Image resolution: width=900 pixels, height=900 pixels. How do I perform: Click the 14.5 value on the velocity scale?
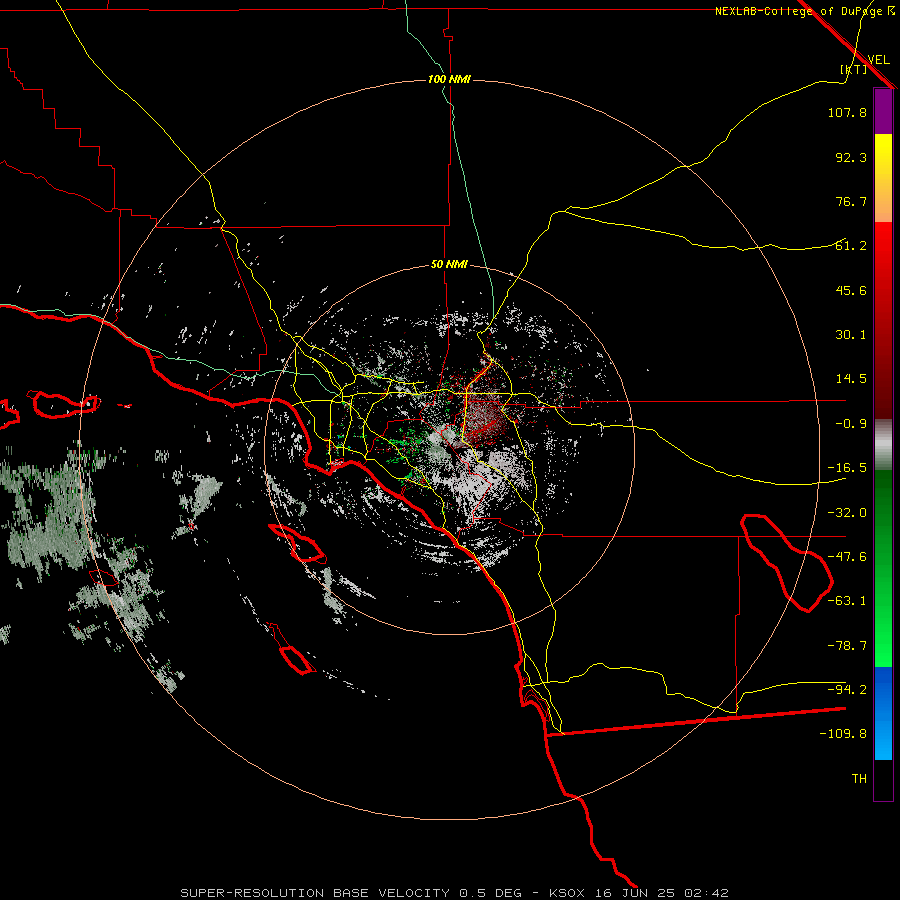click(x=851, y=379)
